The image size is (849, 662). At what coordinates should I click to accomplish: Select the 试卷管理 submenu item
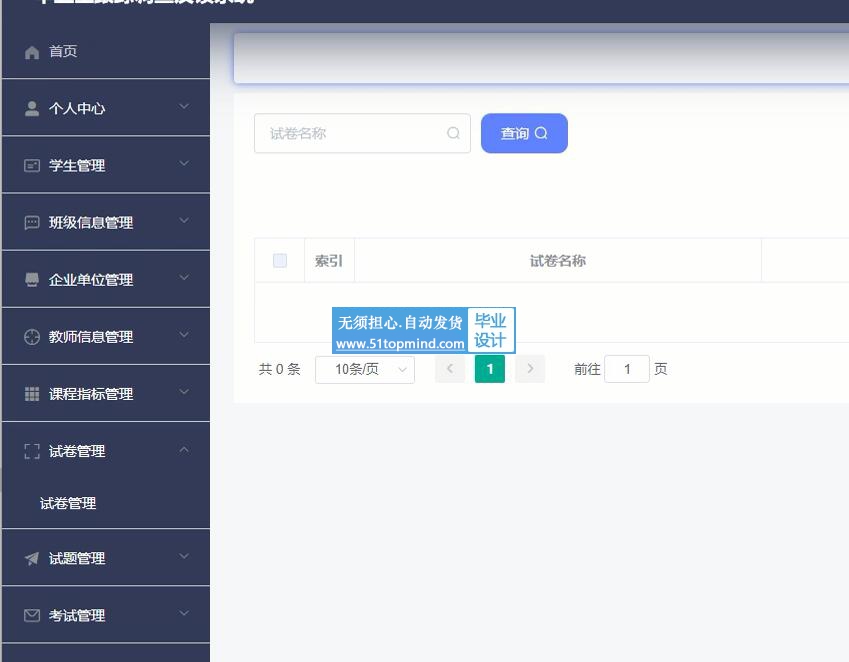coord(68,503)
